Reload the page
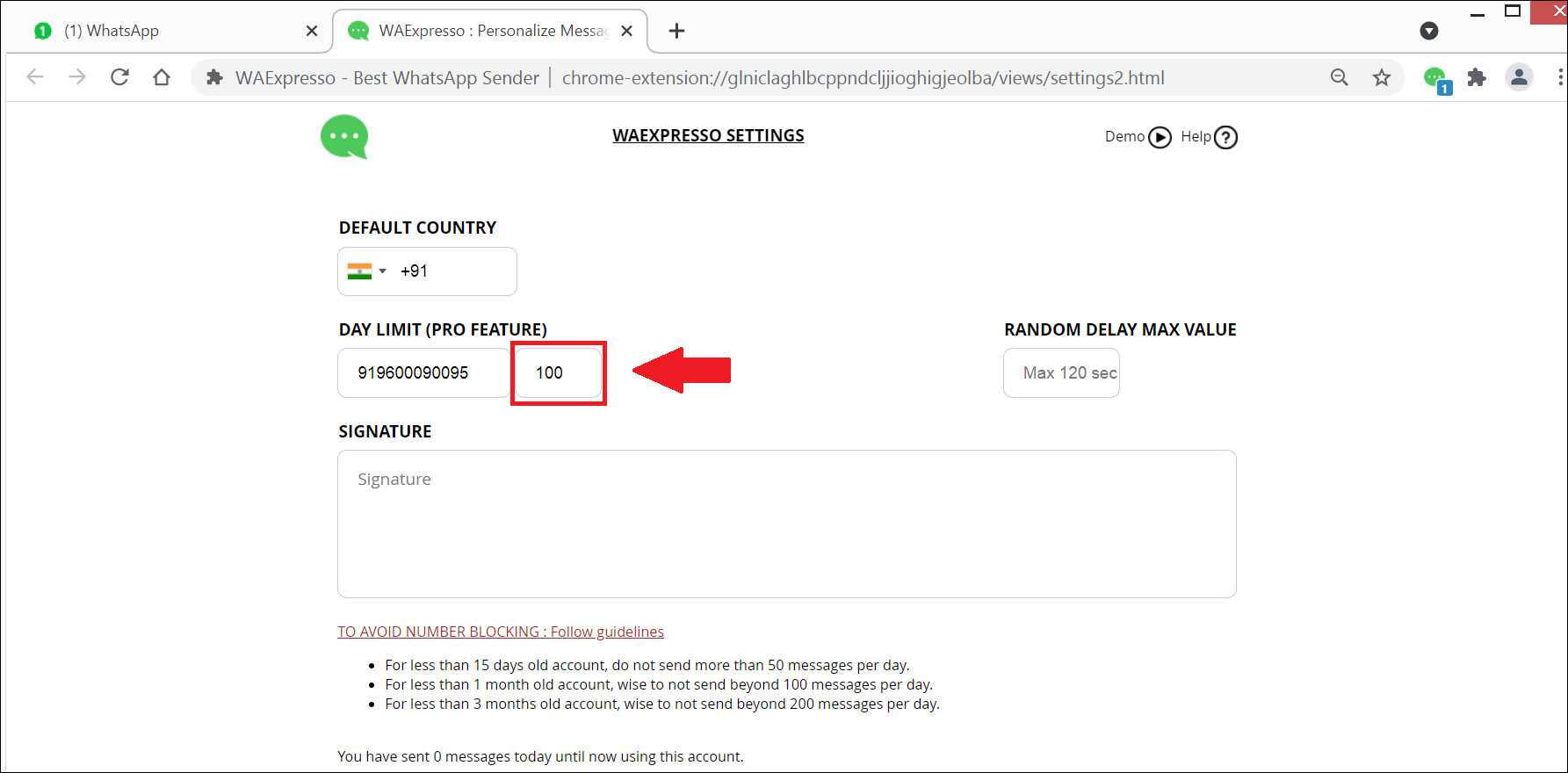1568x773 pixels. [x=120, y=77]
